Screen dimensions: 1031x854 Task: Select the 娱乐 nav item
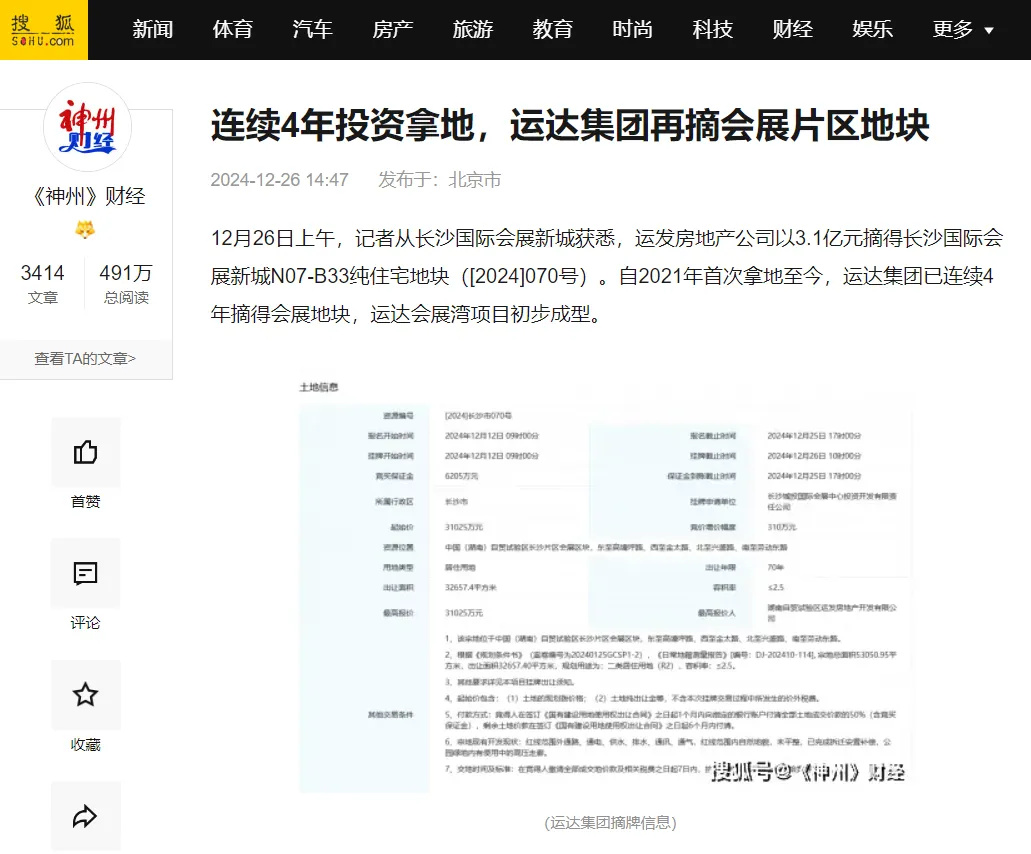(873, 30)
